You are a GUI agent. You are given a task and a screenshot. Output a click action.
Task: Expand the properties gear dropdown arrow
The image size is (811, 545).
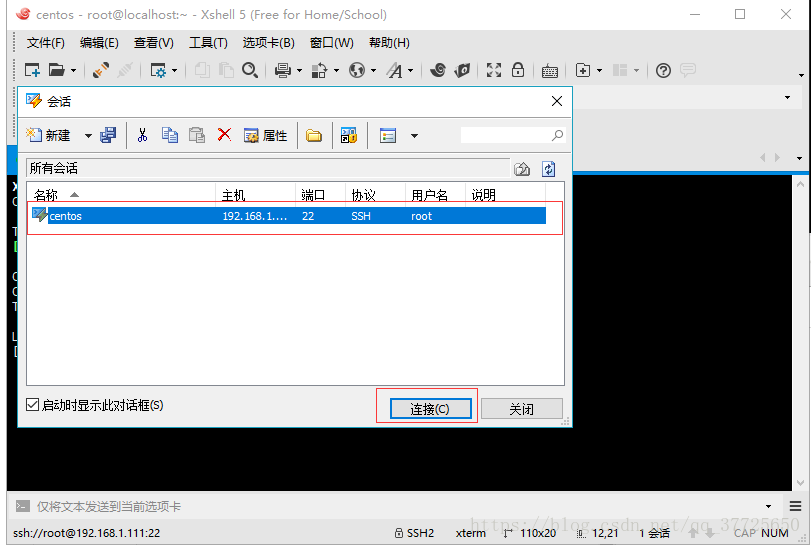tap(174, 70)
